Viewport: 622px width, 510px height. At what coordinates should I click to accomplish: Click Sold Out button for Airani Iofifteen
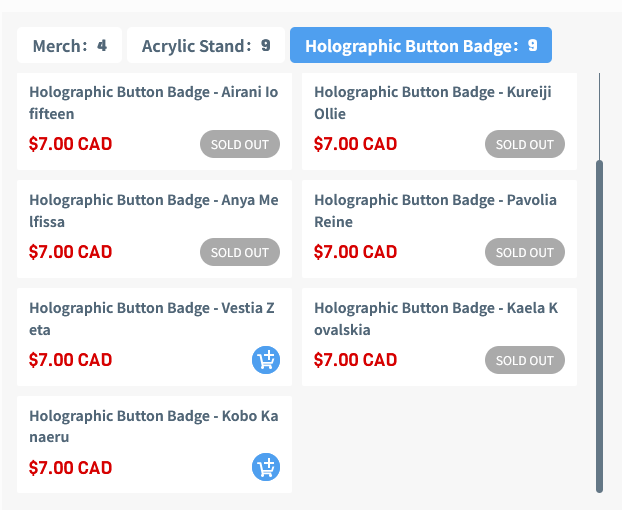[x=240, y=144]
